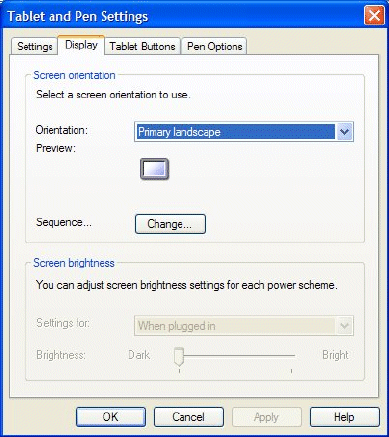Click the Orientation: label
The width and height of the screenshot is (389, 437).
click(x=62, y=130)
